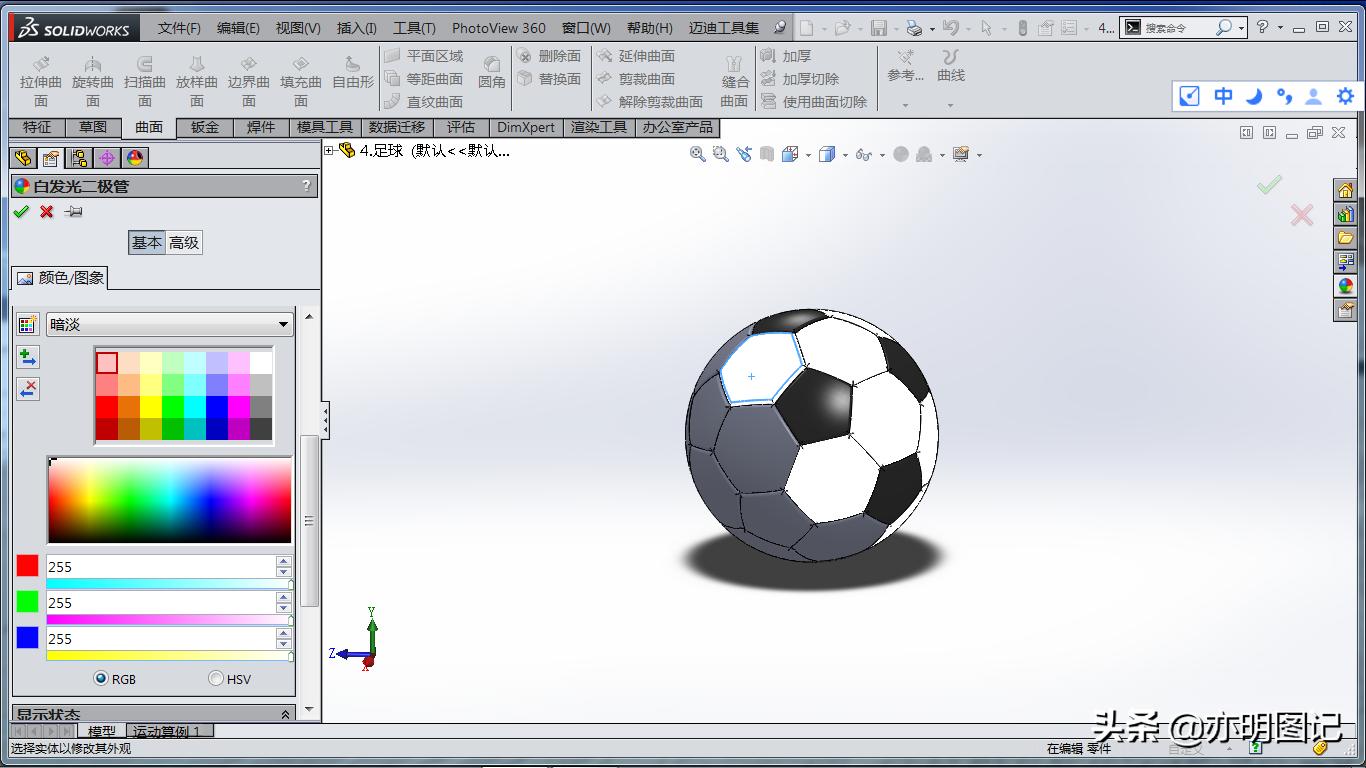Viewport: 1366px width, 768px height.
Task: Expand the 4.足球 tree node
Action: coord(329,151)
